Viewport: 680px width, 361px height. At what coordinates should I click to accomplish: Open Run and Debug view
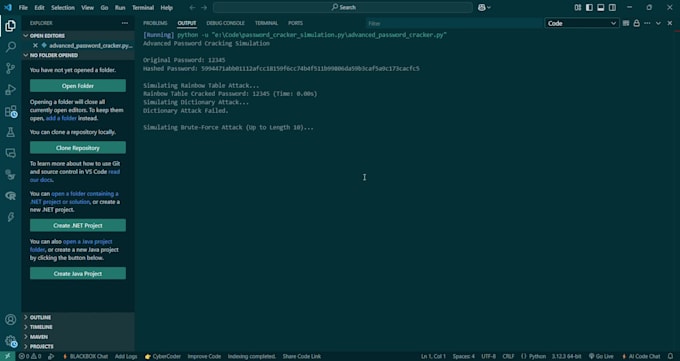coord(10,89)
